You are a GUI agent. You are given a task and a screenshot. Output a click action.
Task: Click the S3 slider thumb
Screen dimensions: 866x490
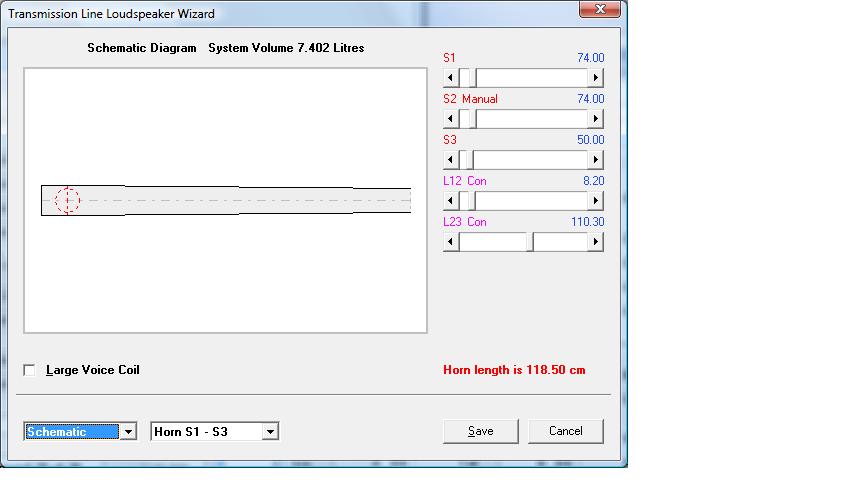(x=469, y=160)
